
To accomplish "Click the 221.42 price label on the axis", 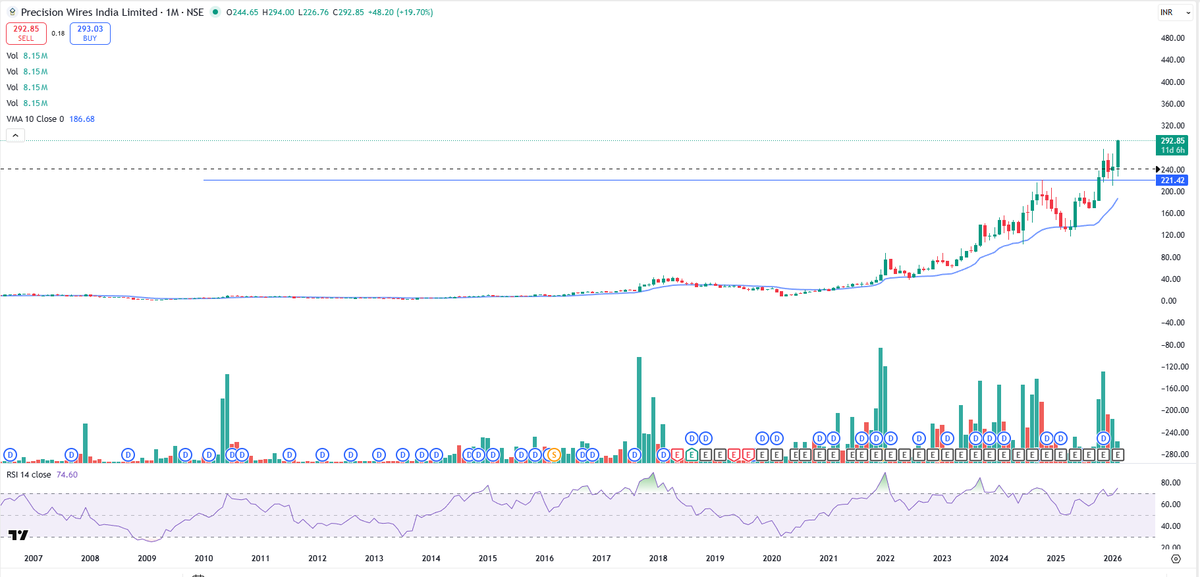I will click(1174, 181).
